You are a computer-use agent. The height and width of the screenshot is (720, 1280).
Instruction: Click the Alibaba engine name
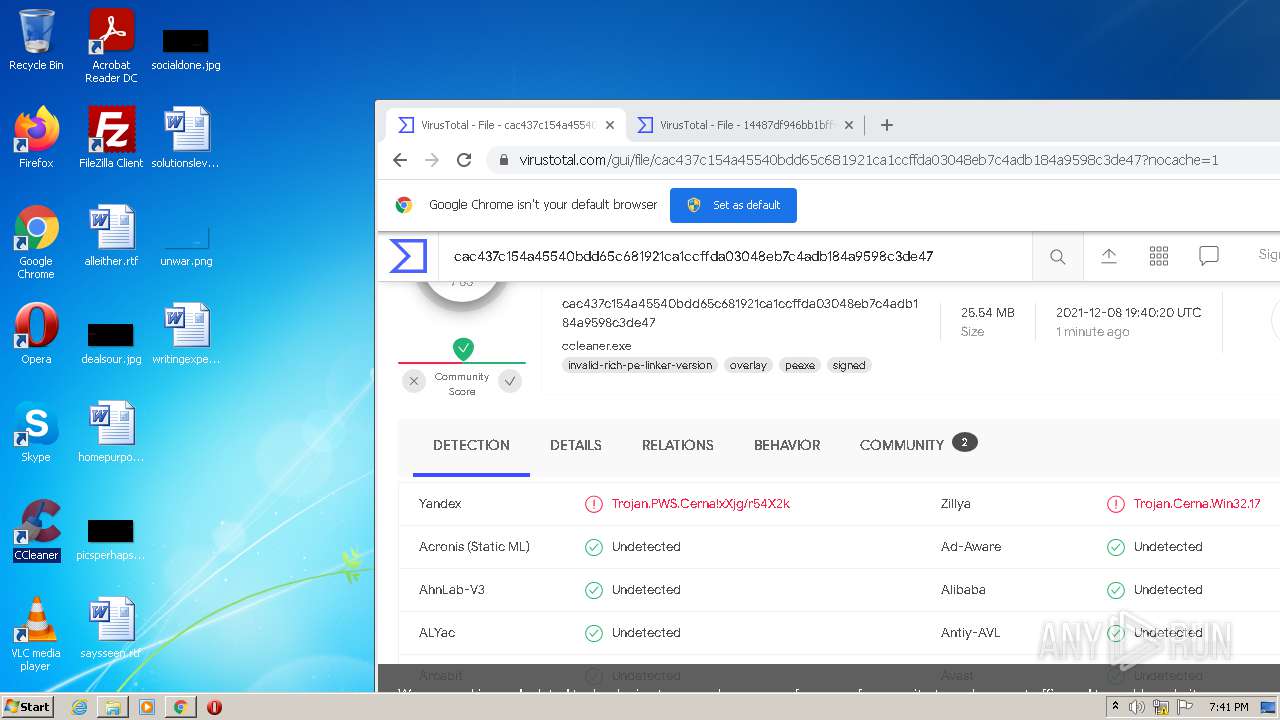[x=963, y=590]
